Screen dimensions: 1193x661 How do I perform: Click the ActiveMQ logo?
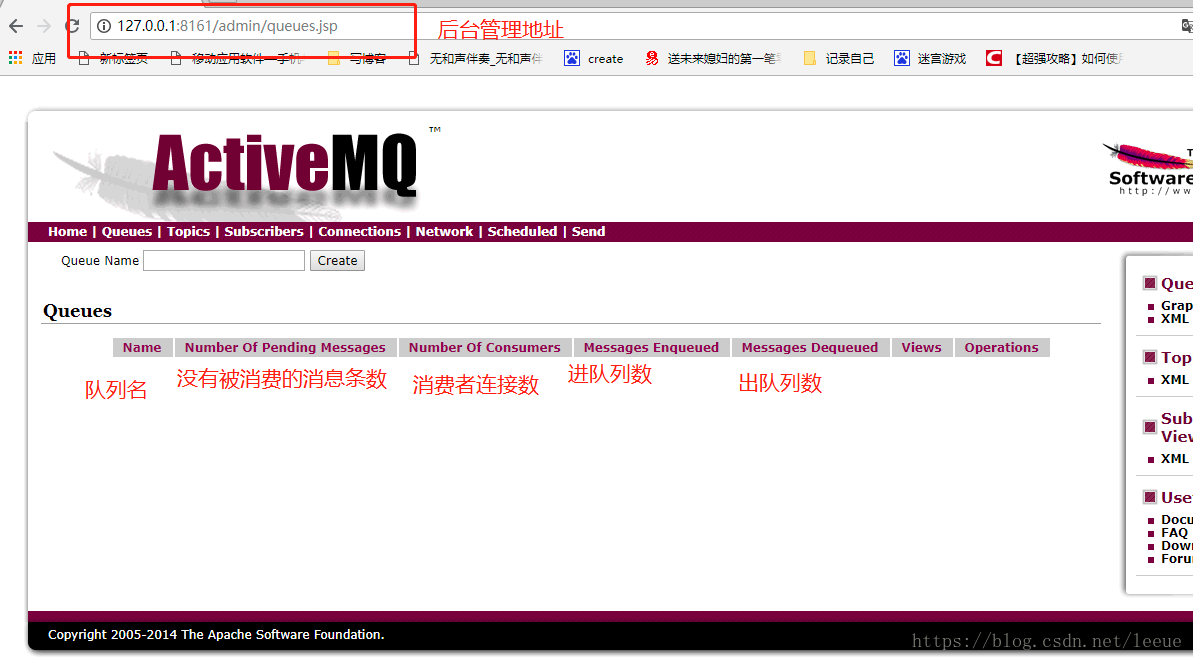tap(285, 165)
